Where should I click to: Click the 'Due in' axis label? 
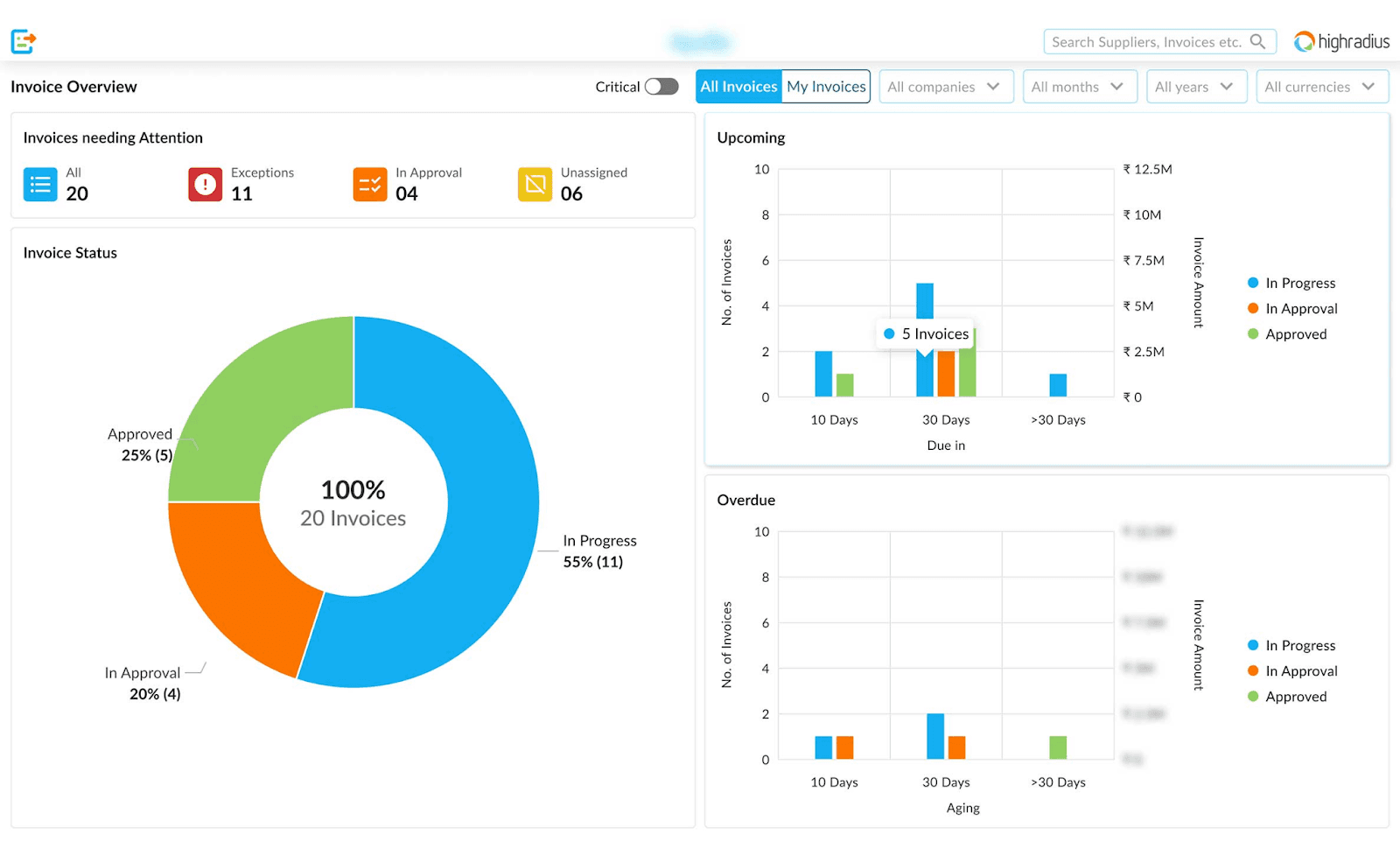point(946,446)
